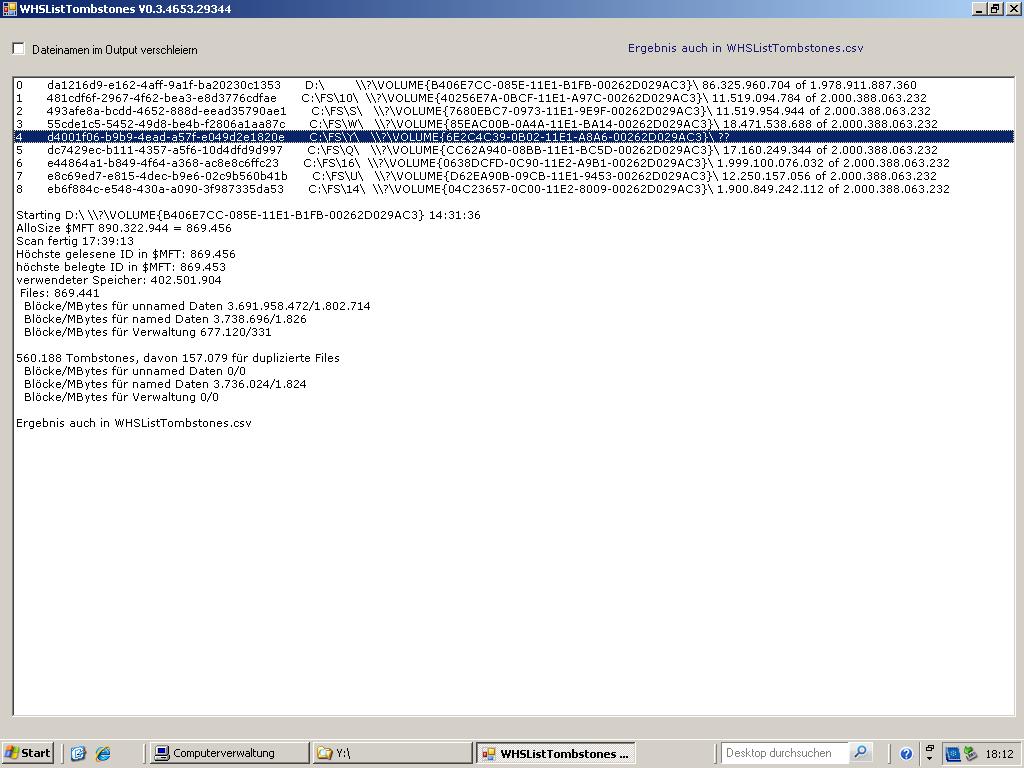Image resolution: width=1024 pixels, height=768 pixels.
Task: Click the WHSListTombstones icon in the title bar
Action: [x=8, y=8]
